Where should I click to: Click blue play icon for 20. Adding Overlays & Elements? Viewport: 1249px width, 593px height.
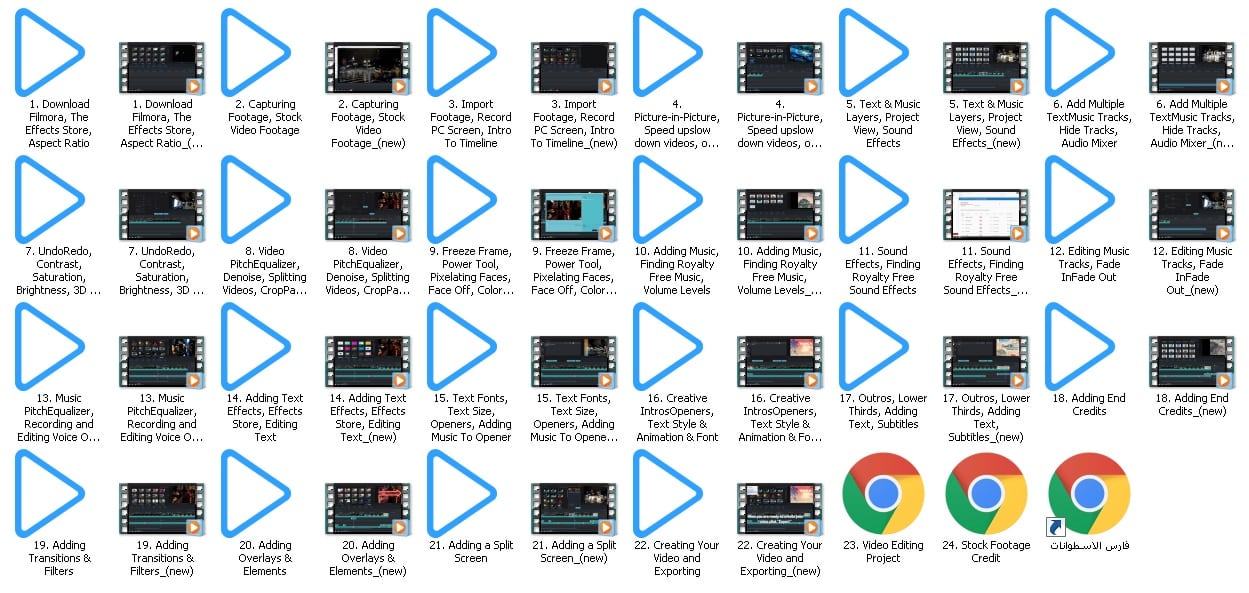(256, 493)
